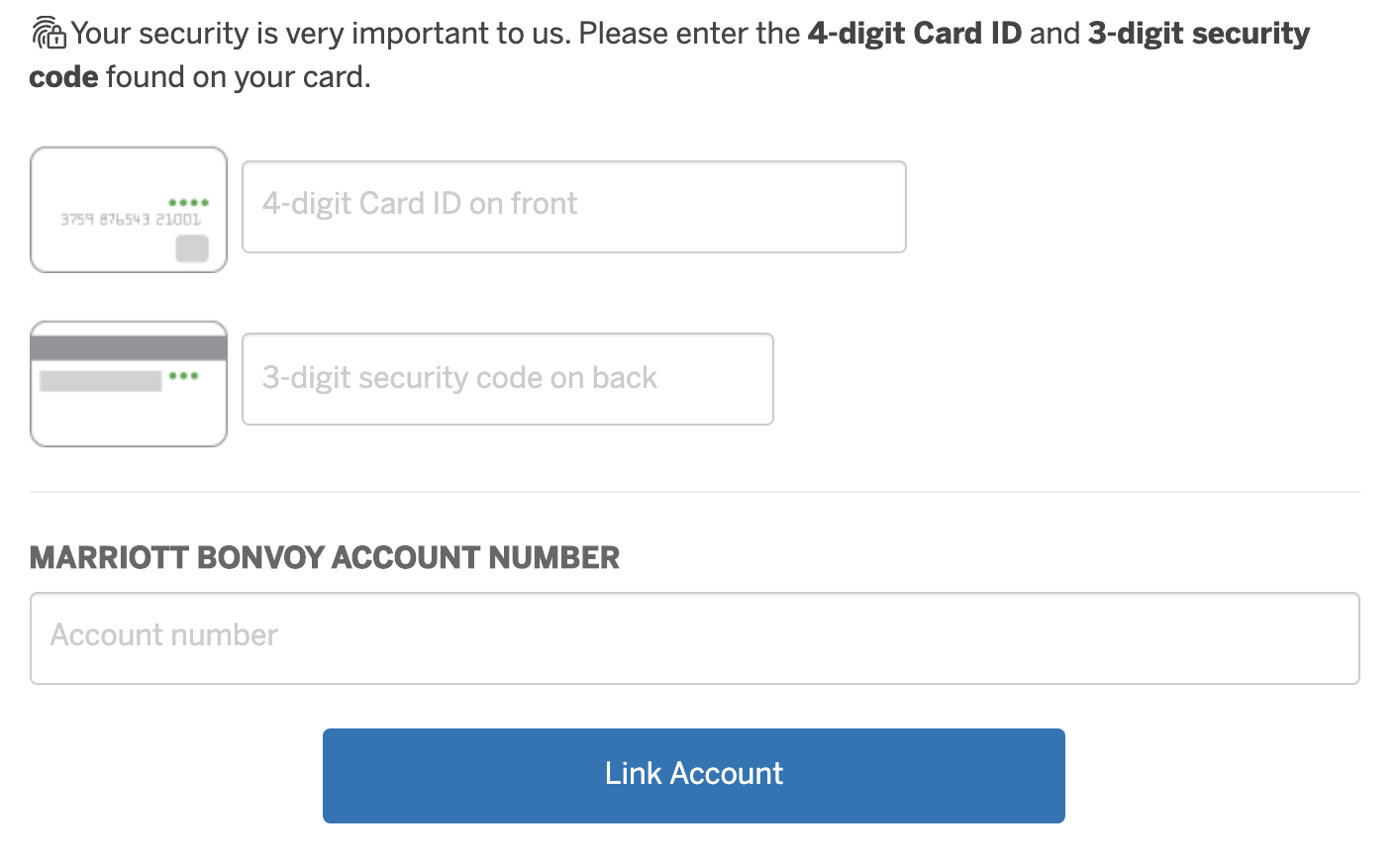Click the sample card number 3759 876543 21001
Viewport: 1400px width, 867px height.
point(130,220)
